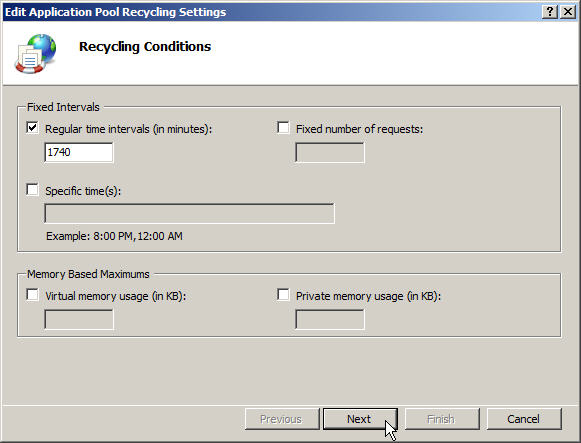Click the private memory usage field

pos(330,319)
